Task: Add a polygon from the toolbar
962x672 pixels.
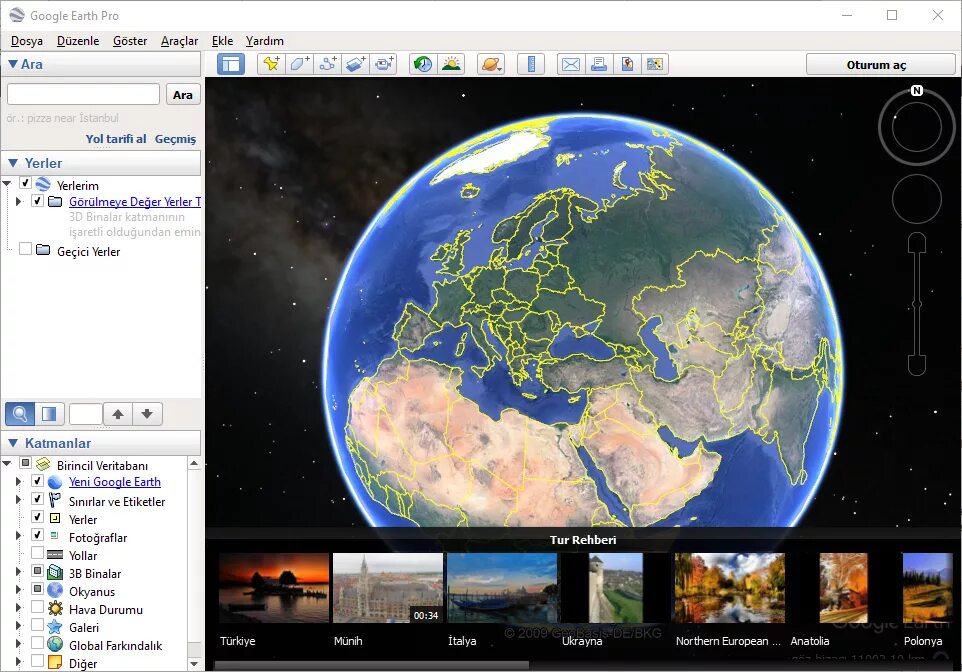Action: (299, 64)
